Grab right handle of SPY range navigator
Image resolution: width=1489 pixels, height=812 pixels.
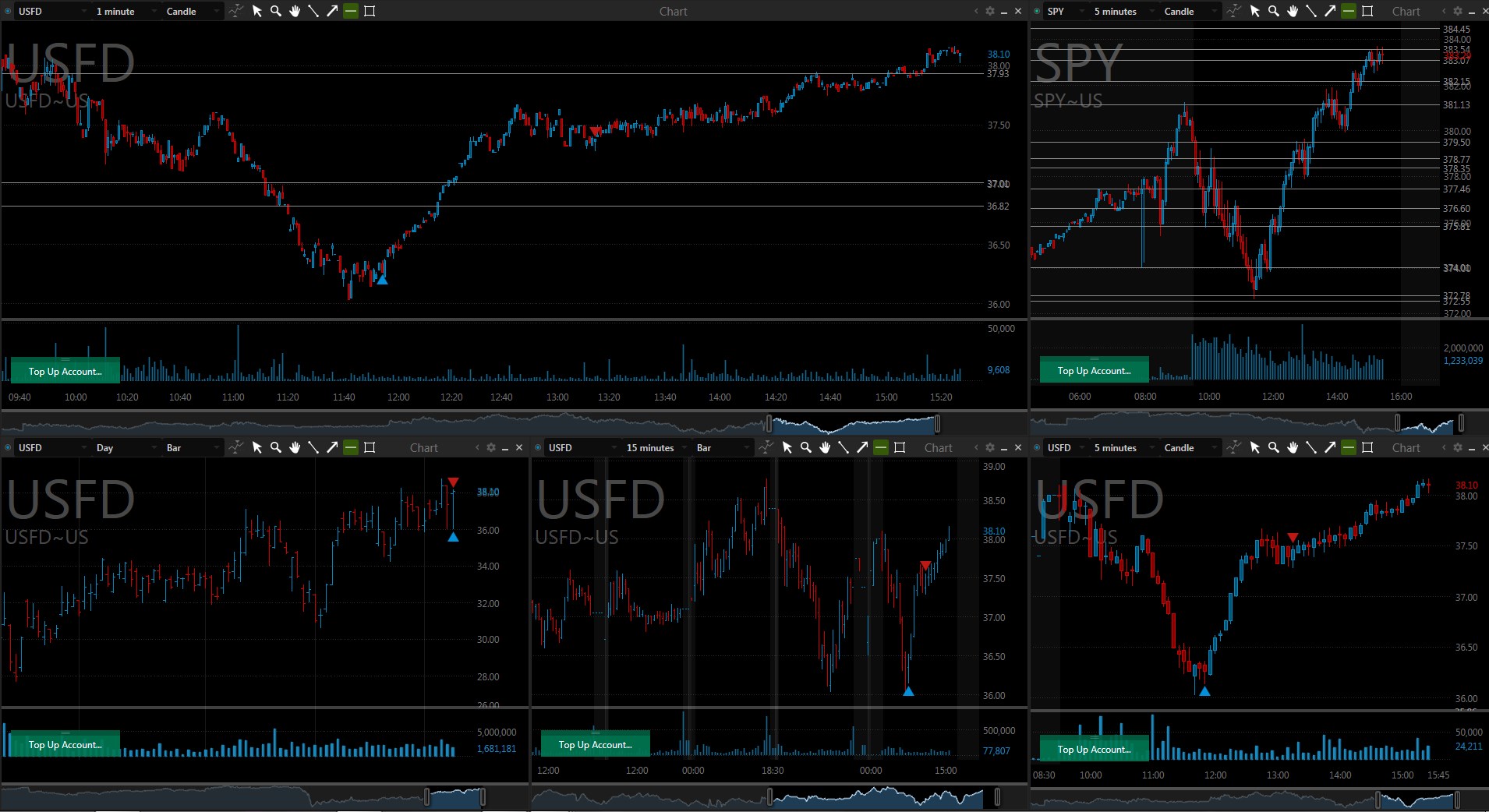pyautogui.click(x=1460, y=423)
